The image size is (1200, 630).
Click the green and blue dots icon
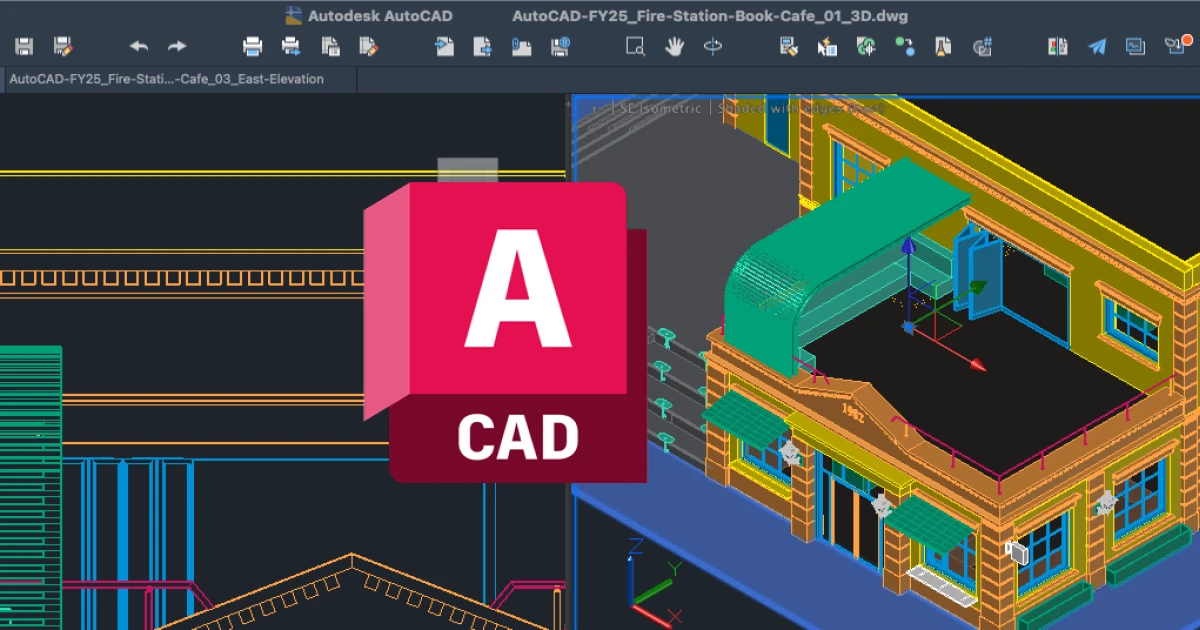coord(905,46)
